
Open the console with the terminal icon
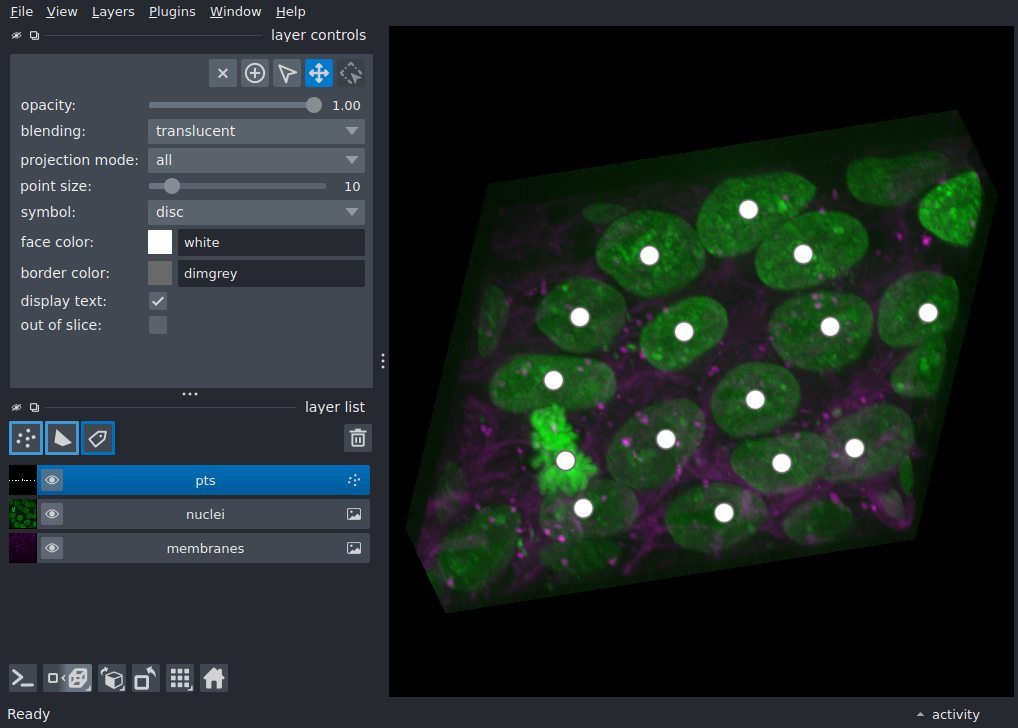23,679
